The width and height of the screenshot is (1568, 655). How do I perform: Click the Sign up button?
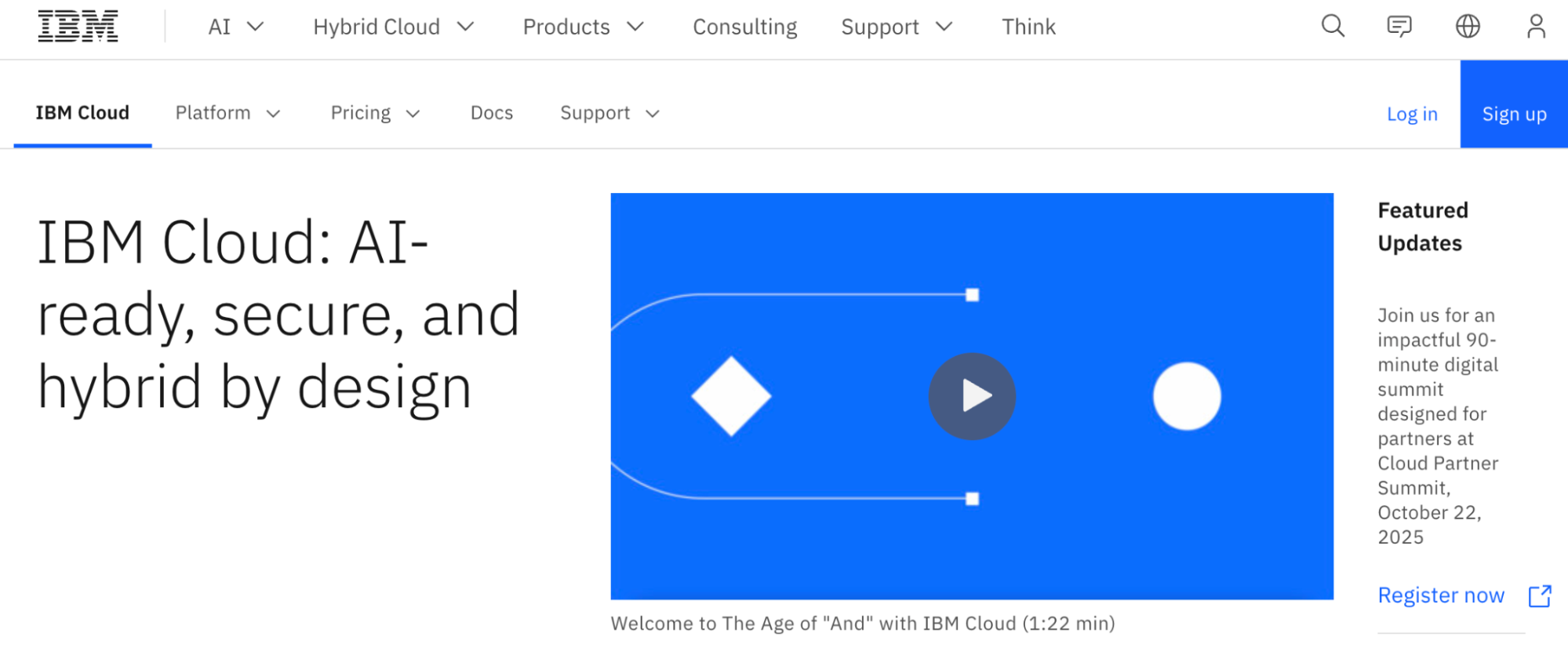coord(1514,104)
